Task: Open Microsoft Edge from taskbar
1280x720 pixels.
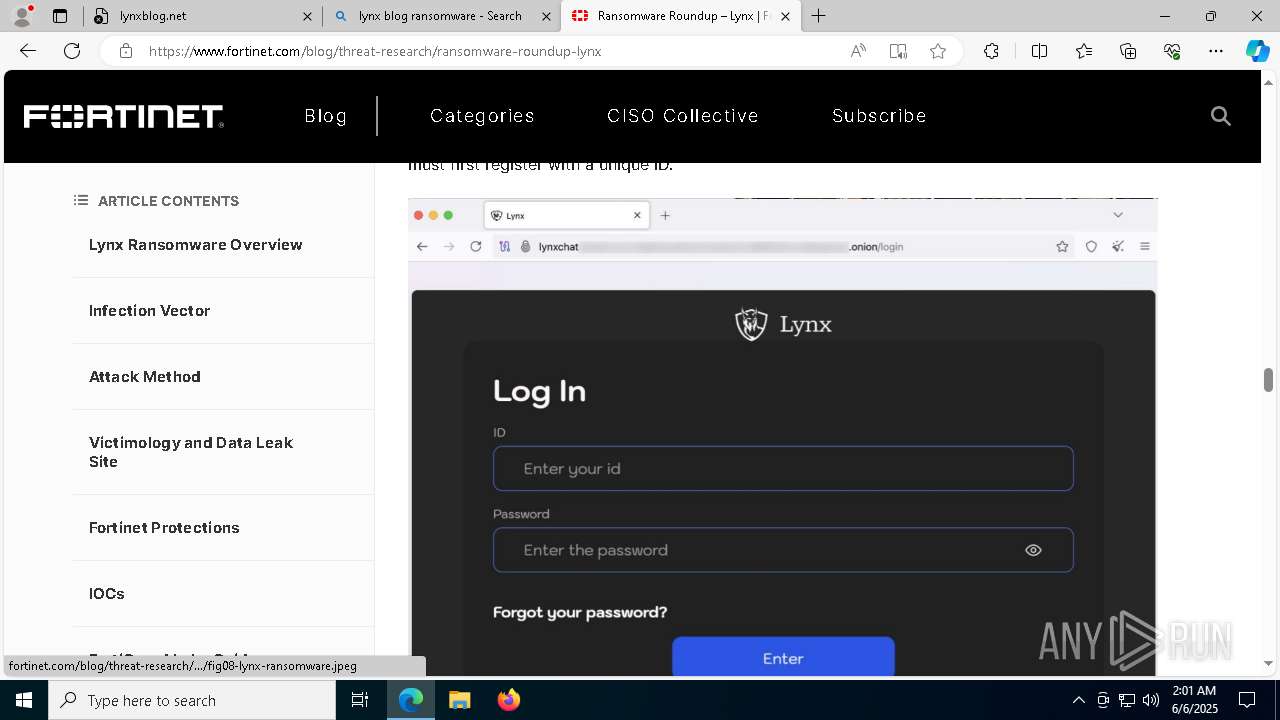Action: (411, 700)
